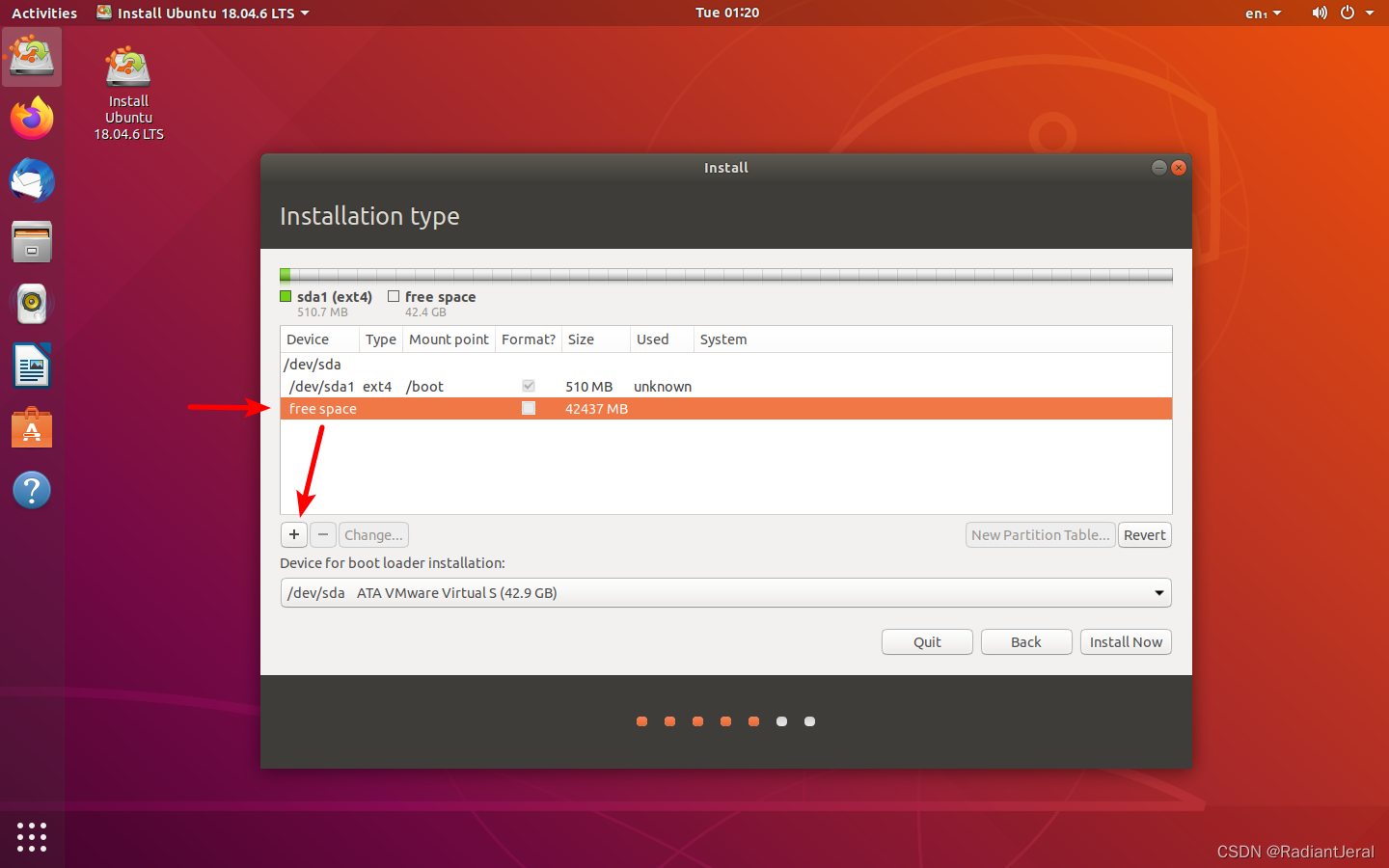This screenshot has height=868, width=1389.
Task: Expand the system menu arrow
Action: [x=1370, y=13]
